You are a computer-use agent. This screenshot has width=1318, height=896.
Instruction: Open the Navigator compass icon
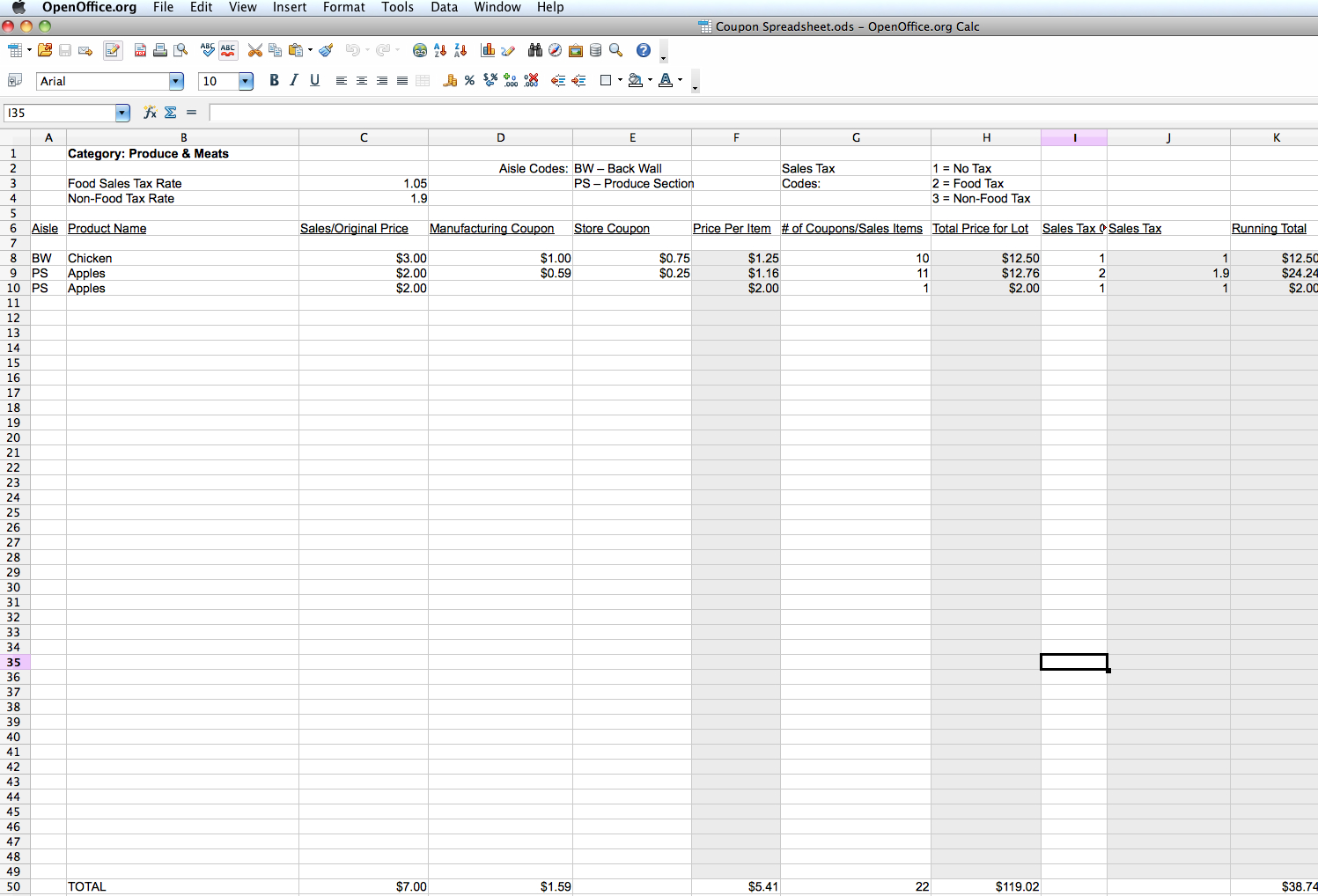555,50
